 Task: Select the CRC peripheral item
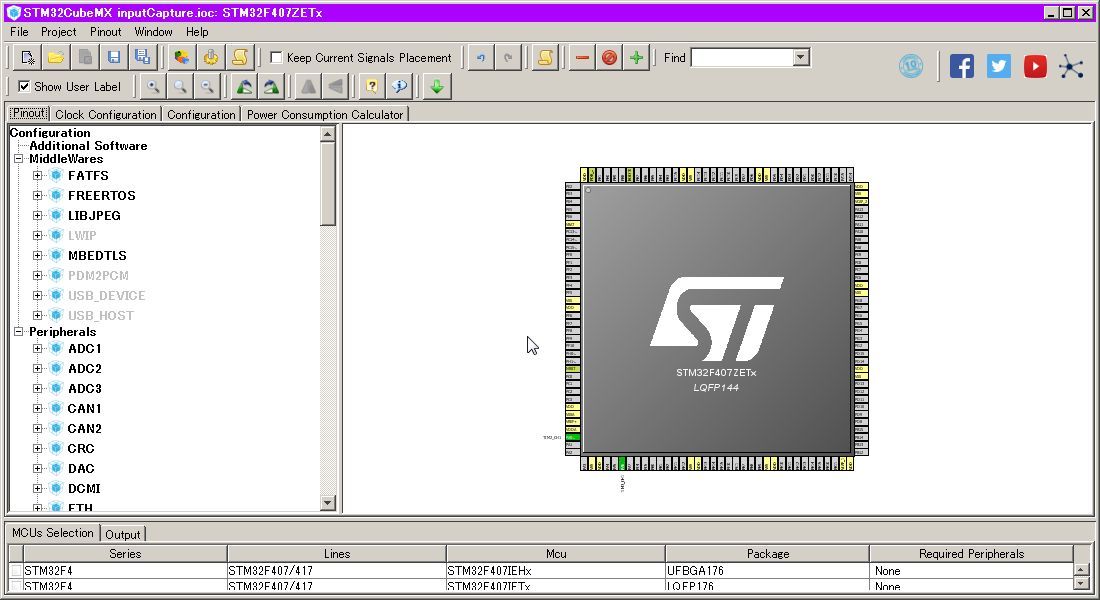[x=81, y=448]
